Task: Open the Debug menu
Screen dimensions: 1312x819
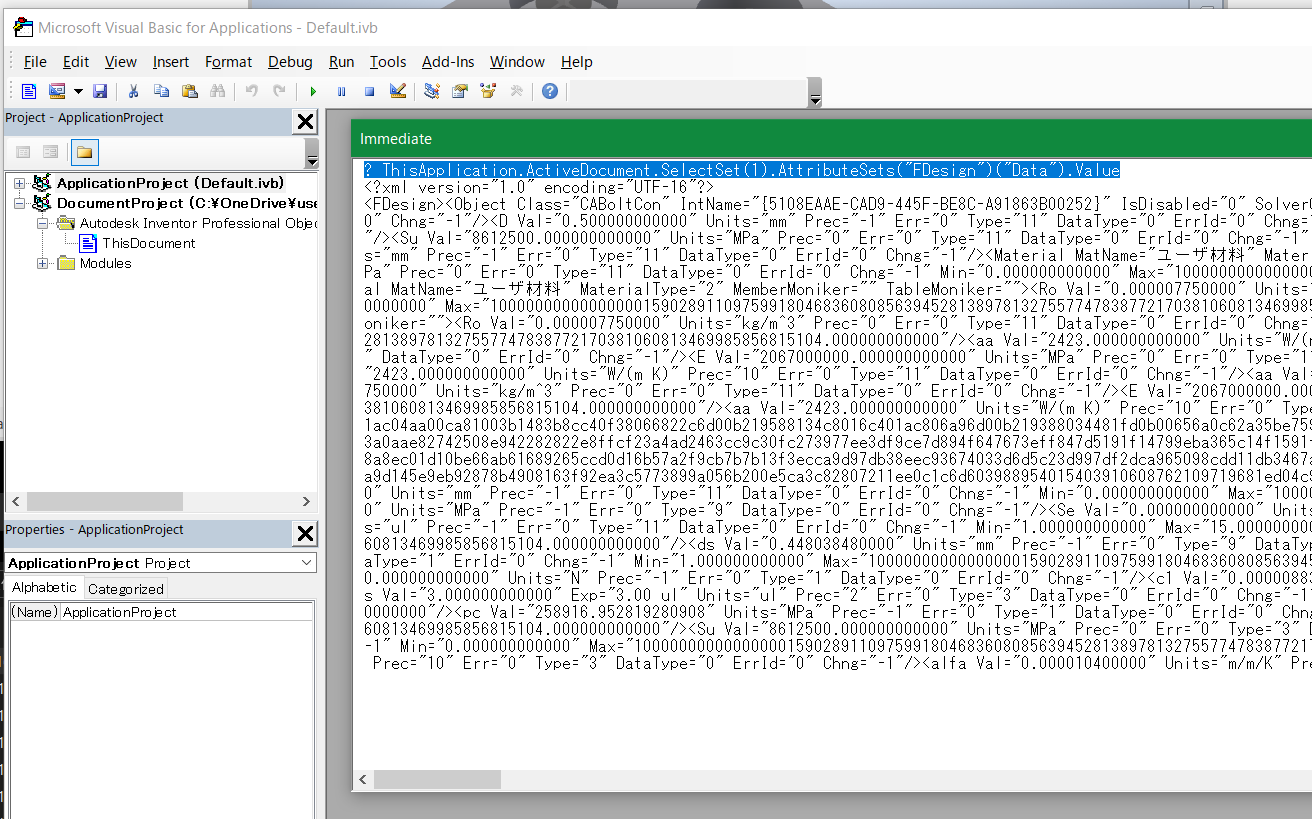Action: click(290, 61)
